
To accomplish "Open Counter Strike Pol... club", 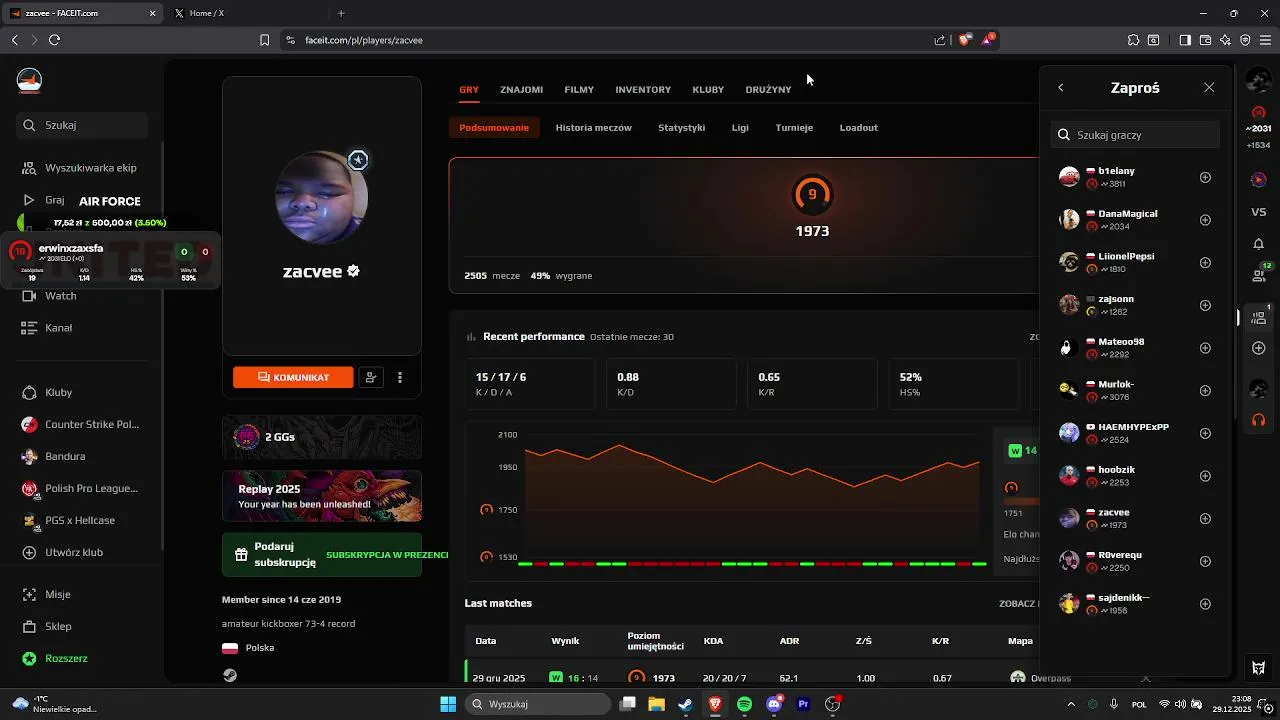I will (80, 424).
